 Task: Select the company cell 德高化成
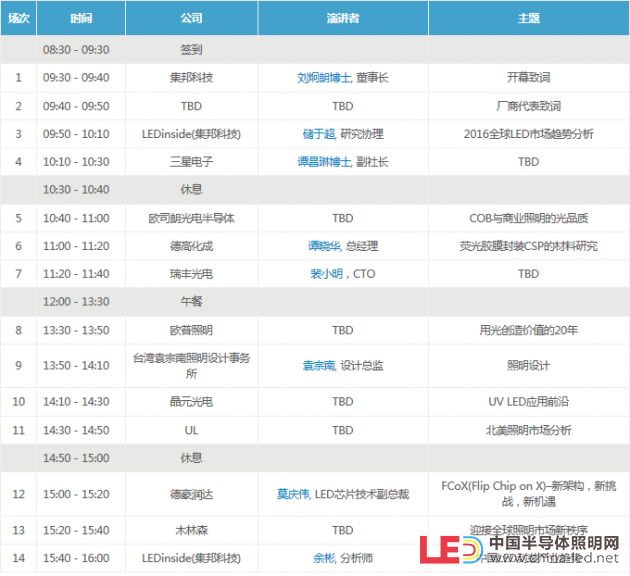pyautogui.click(x=191, y=246)
